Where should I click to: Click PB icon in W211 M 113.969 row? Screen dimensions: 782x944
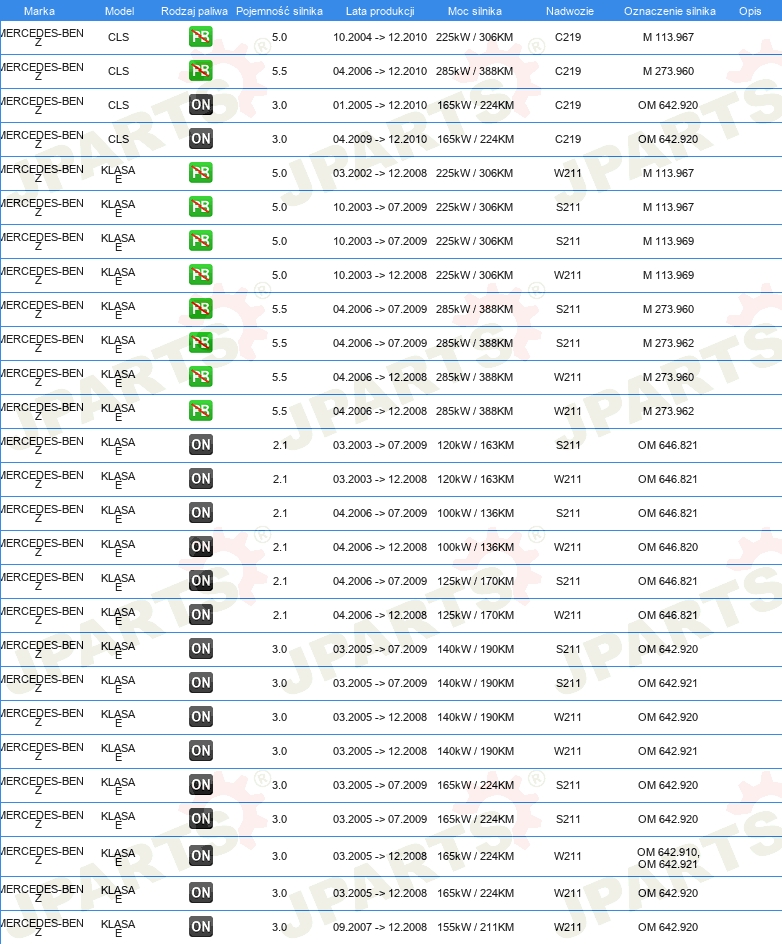(200, 275)
